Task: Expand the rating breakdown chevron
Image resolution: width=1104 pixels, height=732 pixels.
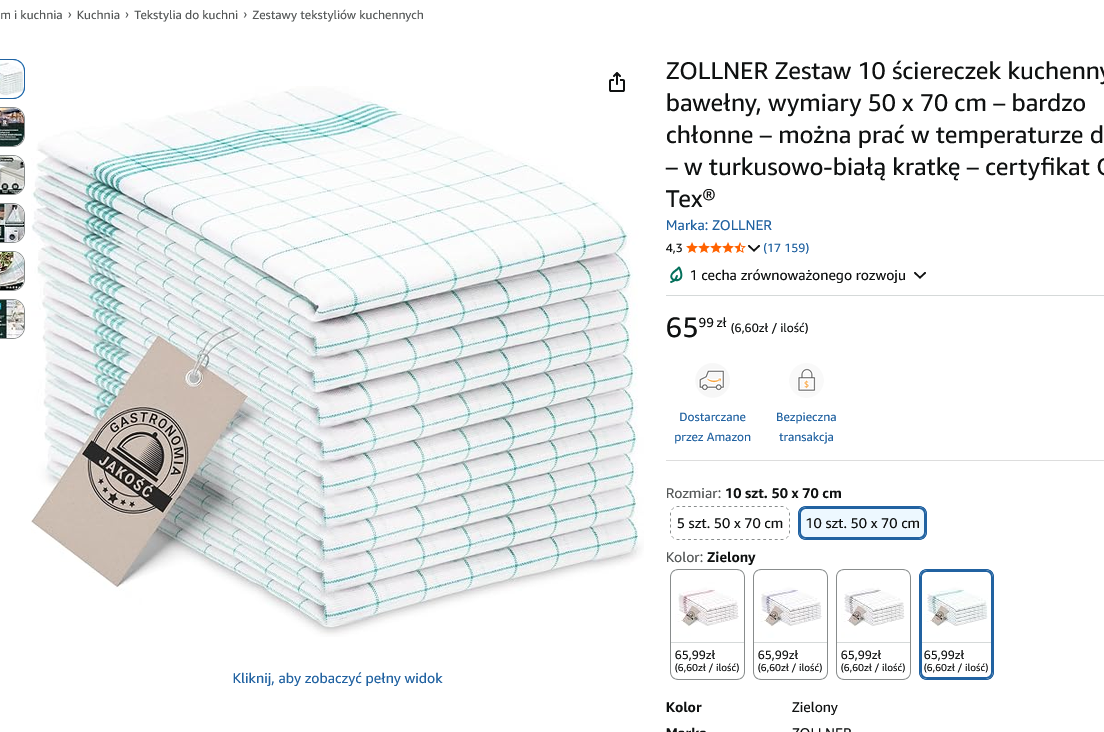Action: [x=753, y=248]
